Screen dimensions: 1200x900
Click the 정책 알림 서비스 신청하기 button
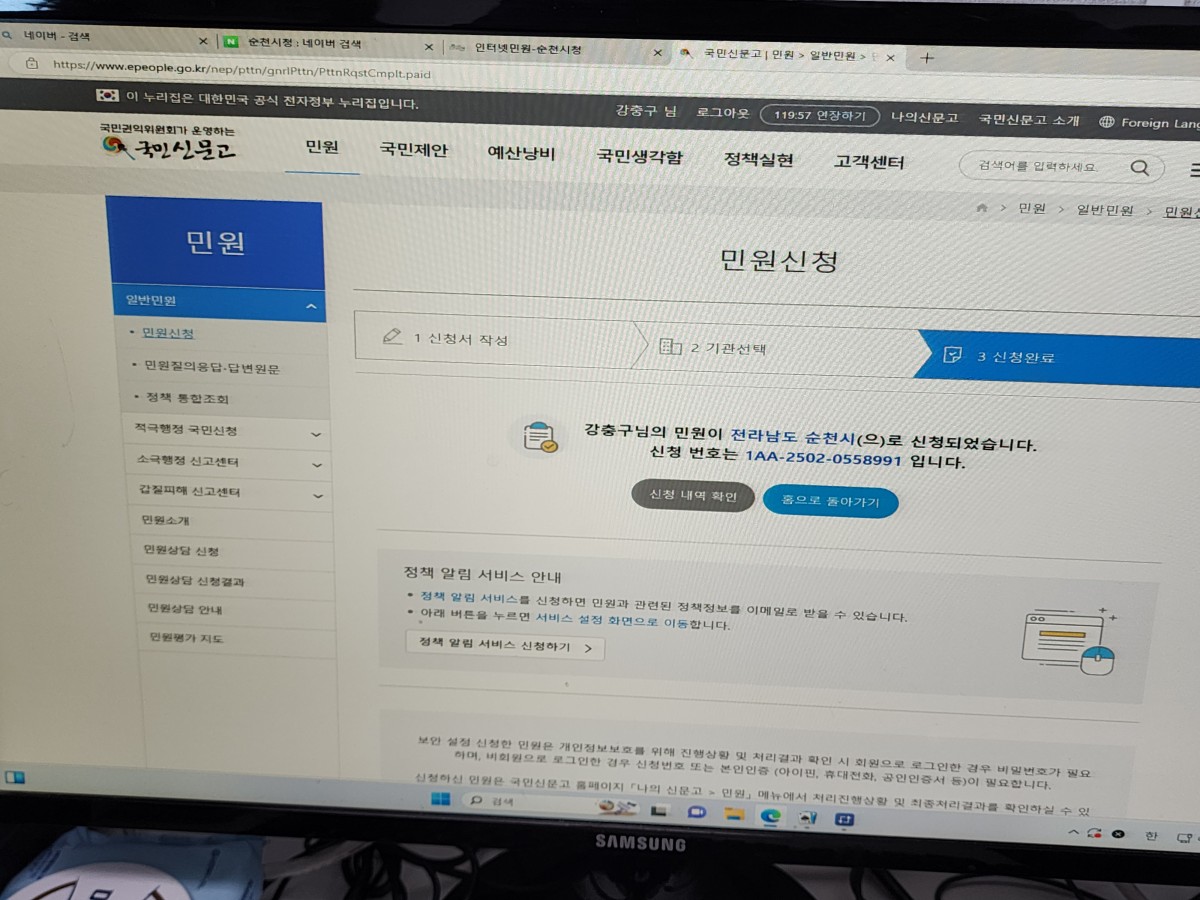coord(505,646)
